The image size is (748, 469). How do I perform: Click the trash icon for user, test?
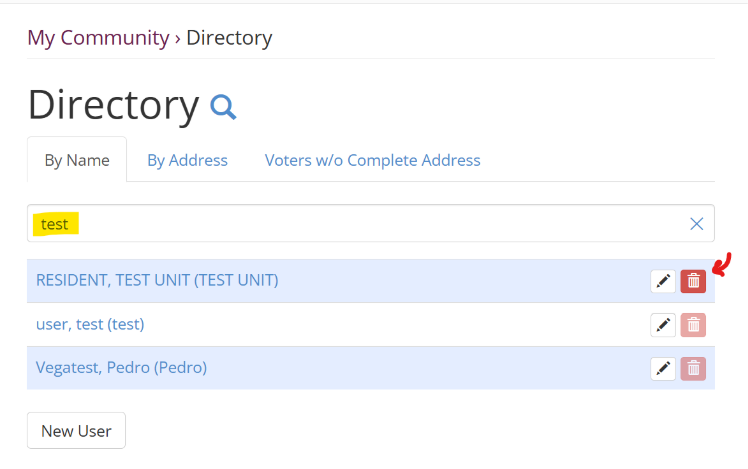693,325
